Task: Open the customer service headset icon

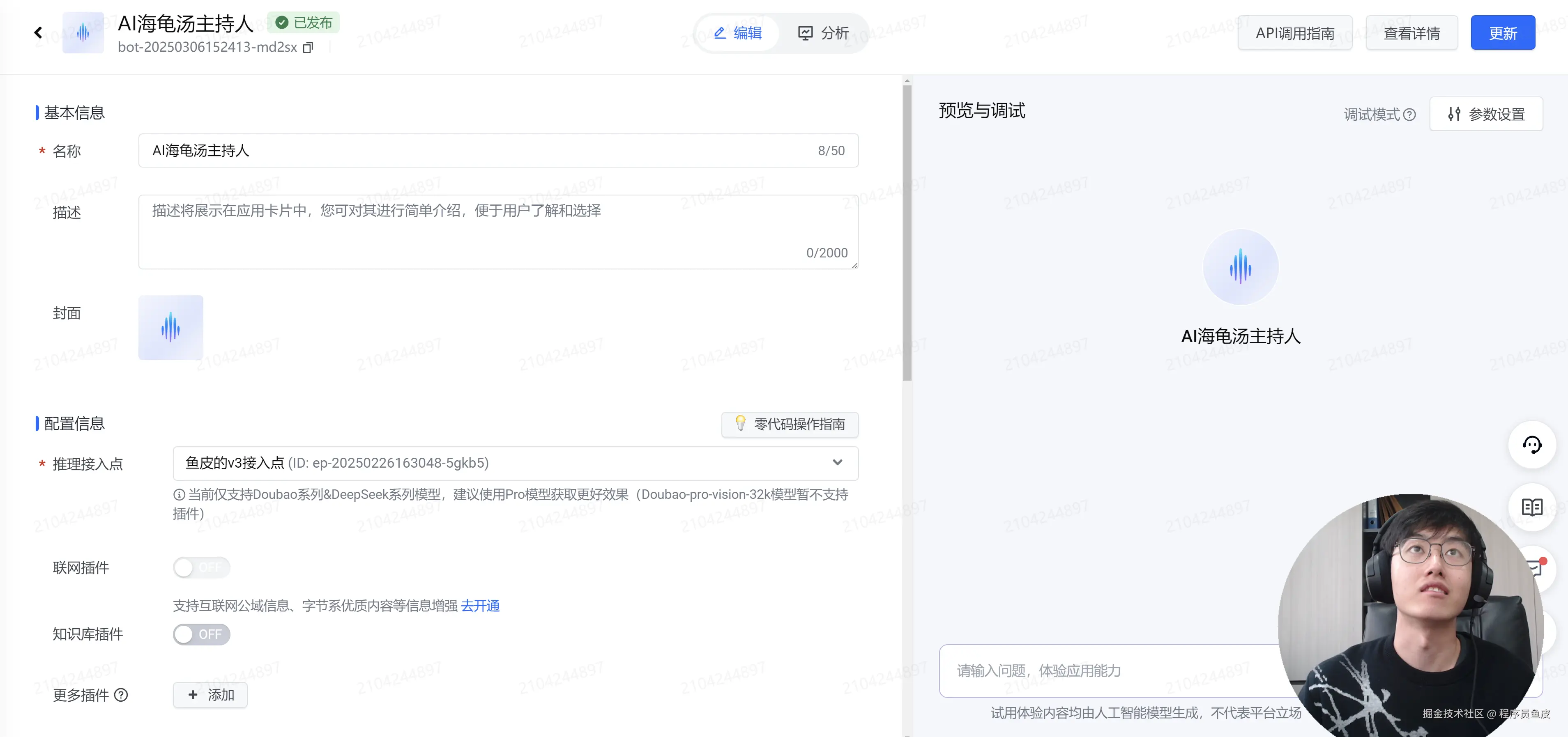Action: (1532, 444)
